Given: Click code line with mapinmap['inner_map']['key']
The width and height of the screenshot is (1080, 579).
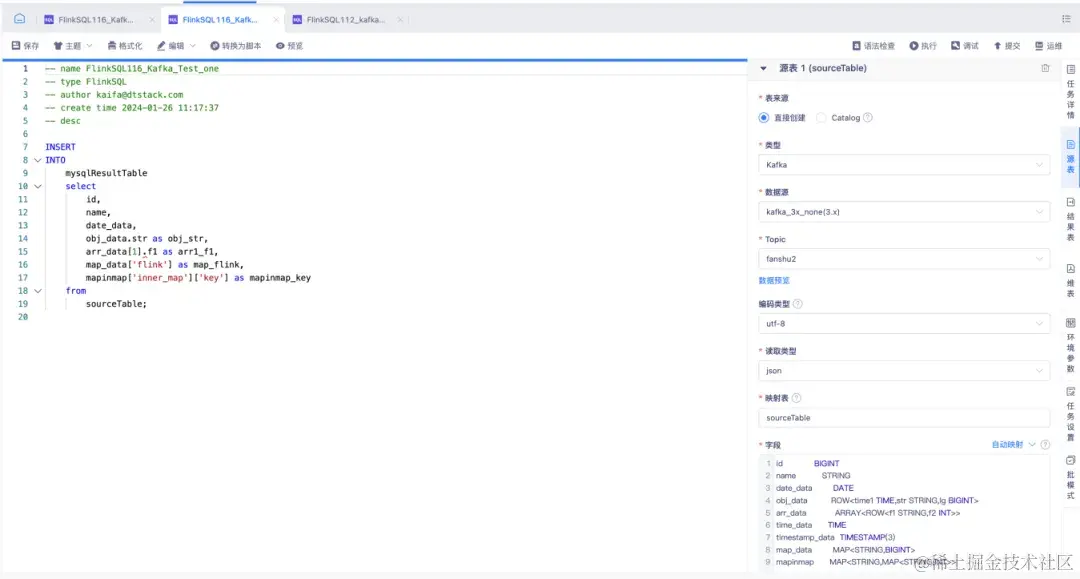Looking at the screenshot, I should [x=198, y=277].
